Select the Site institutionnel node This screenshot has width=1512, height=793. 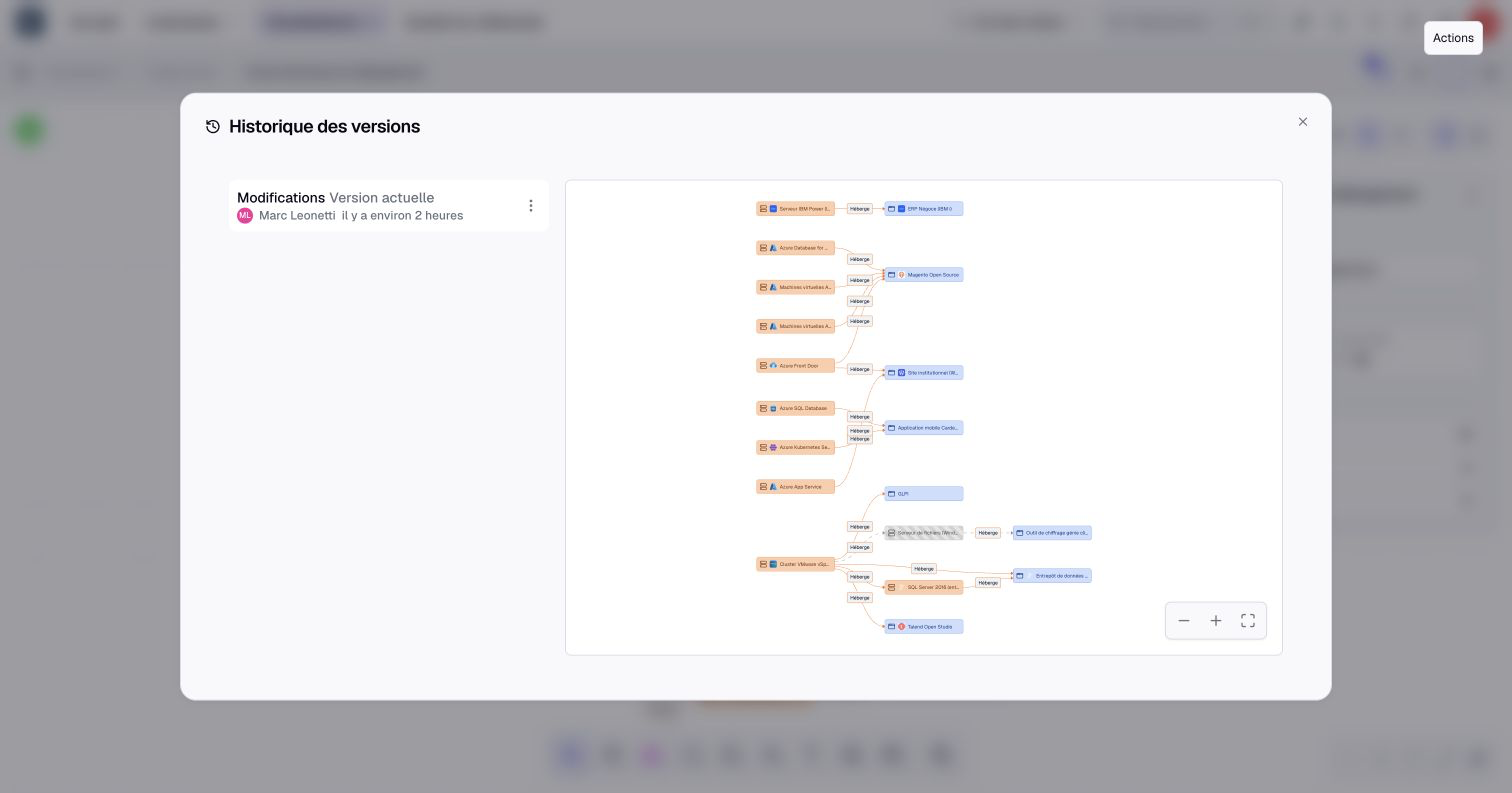coord(924,373)
